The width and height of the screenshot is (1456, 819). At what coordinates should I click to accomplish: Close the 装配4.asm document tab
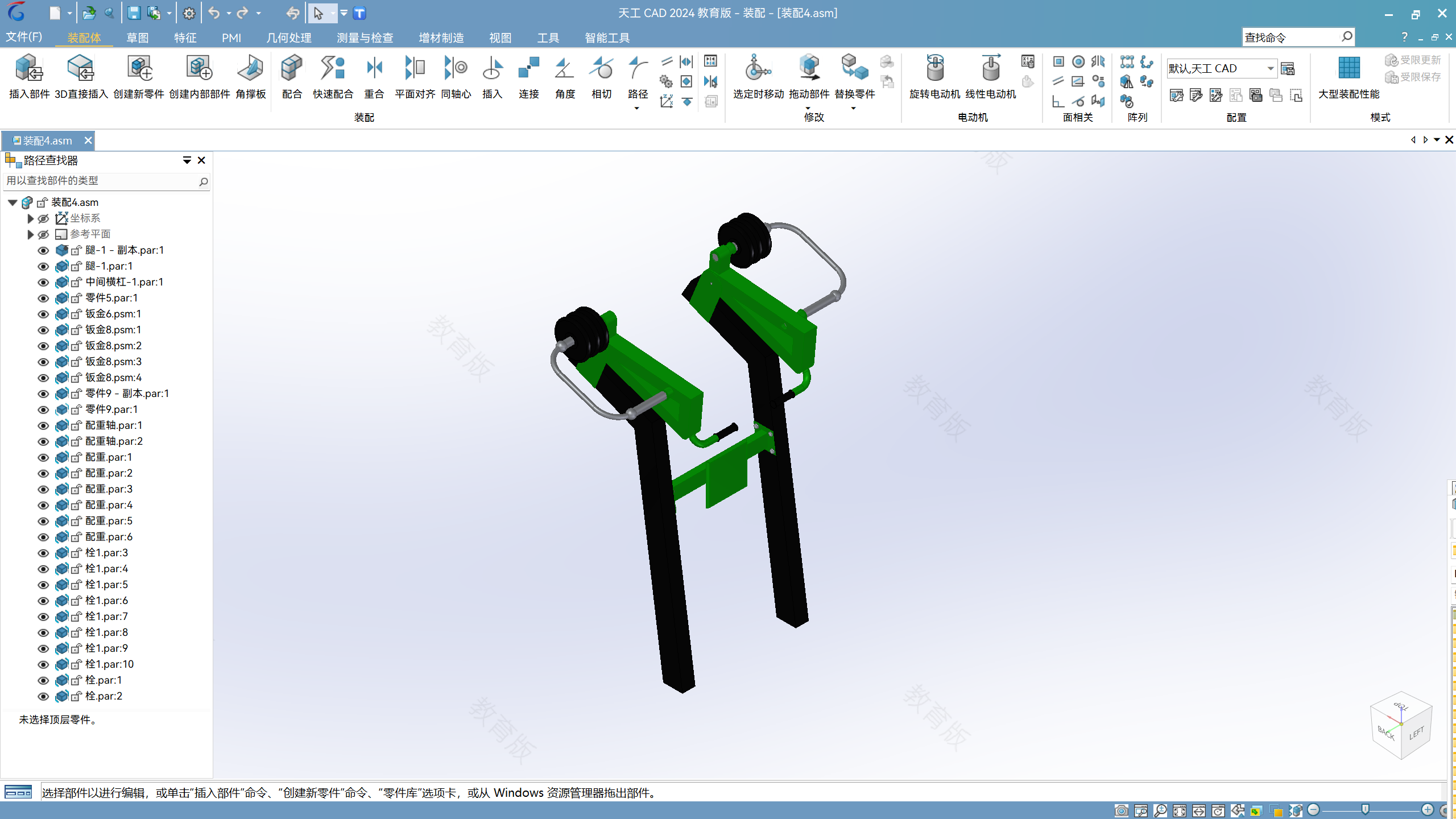click(88, 140)
